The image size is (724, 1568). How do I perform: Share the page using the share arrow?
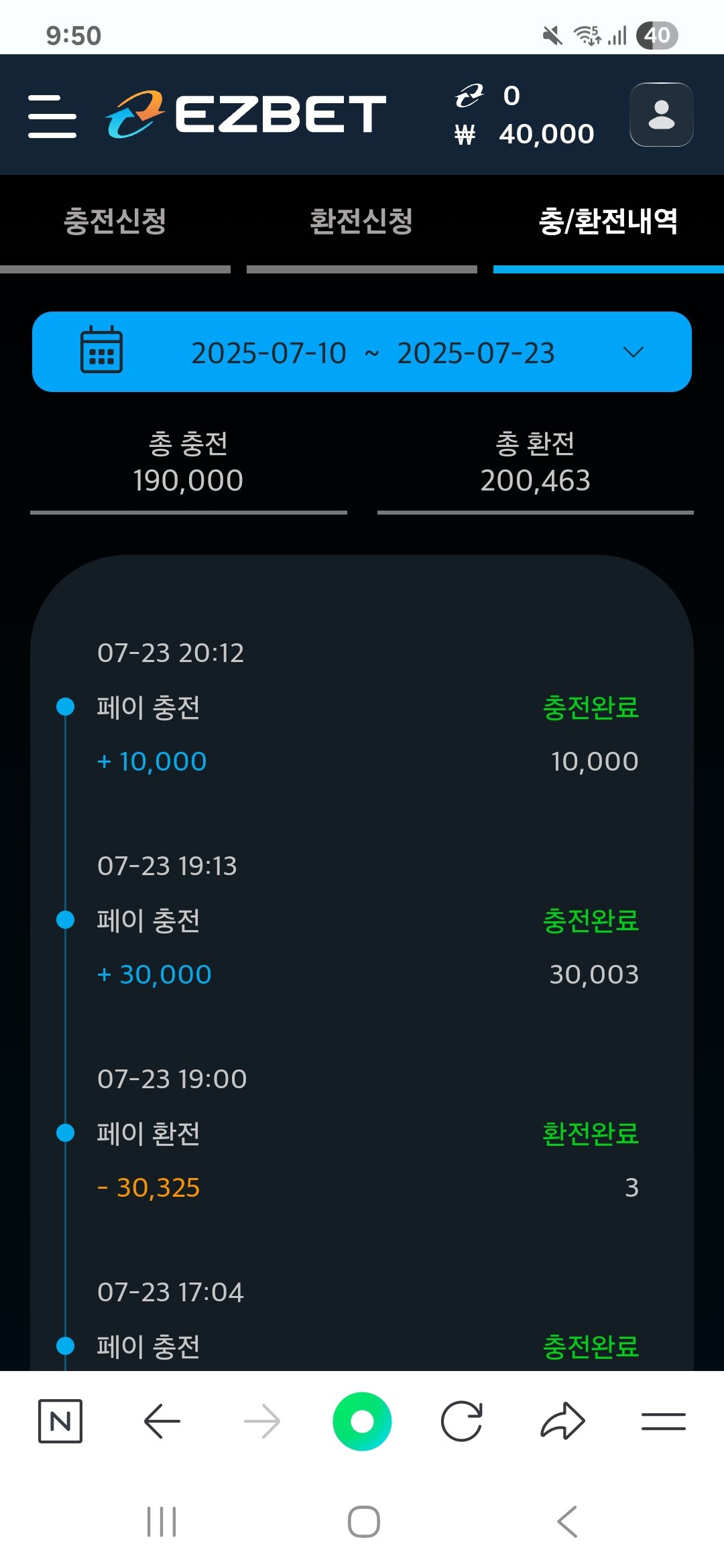pyautogui.click(x=562, y=1421)
